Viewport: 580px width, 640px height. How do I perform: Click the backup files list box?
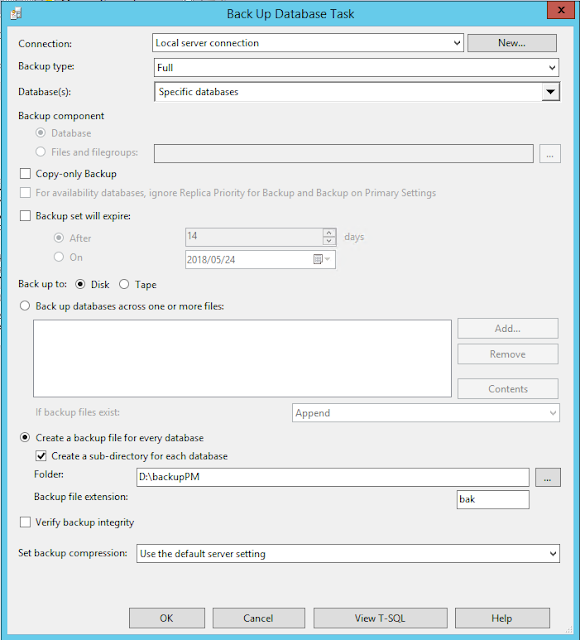pos(242,358)
